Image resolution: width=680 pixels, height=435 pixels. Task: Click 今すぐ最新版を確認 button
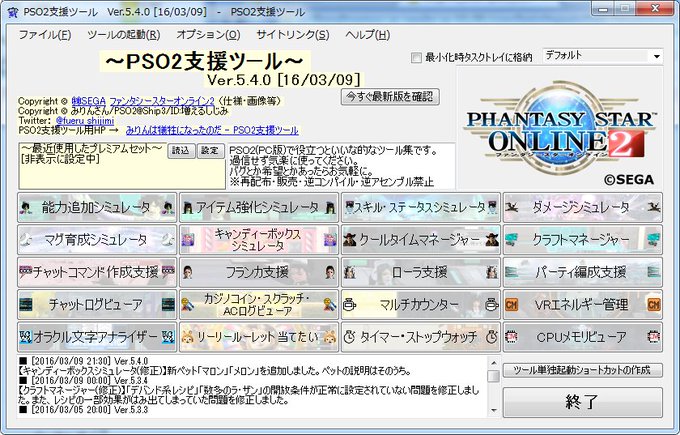point(390,97)
